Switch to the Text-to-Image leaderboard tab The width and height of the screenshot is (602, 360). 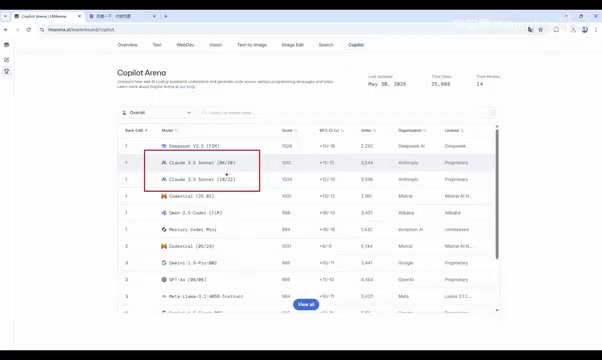[x=252, y=45]
